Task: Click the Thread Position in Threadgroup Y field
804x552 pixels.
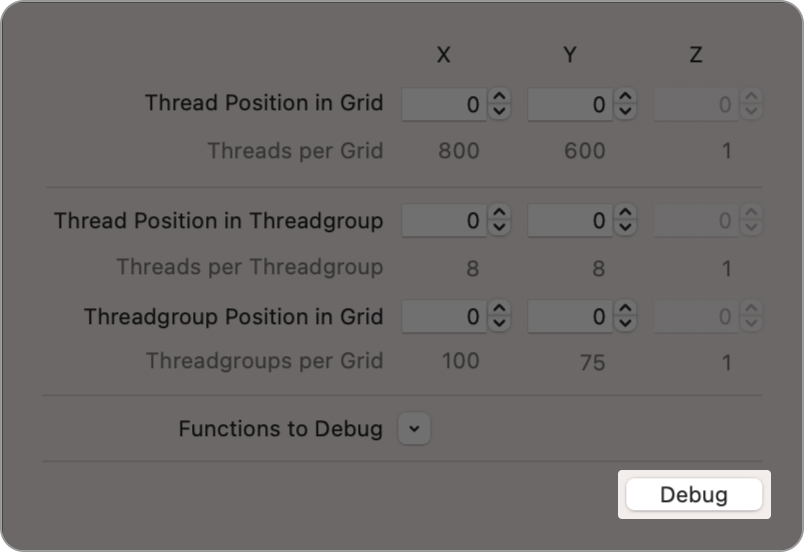Action: (569, 221)
